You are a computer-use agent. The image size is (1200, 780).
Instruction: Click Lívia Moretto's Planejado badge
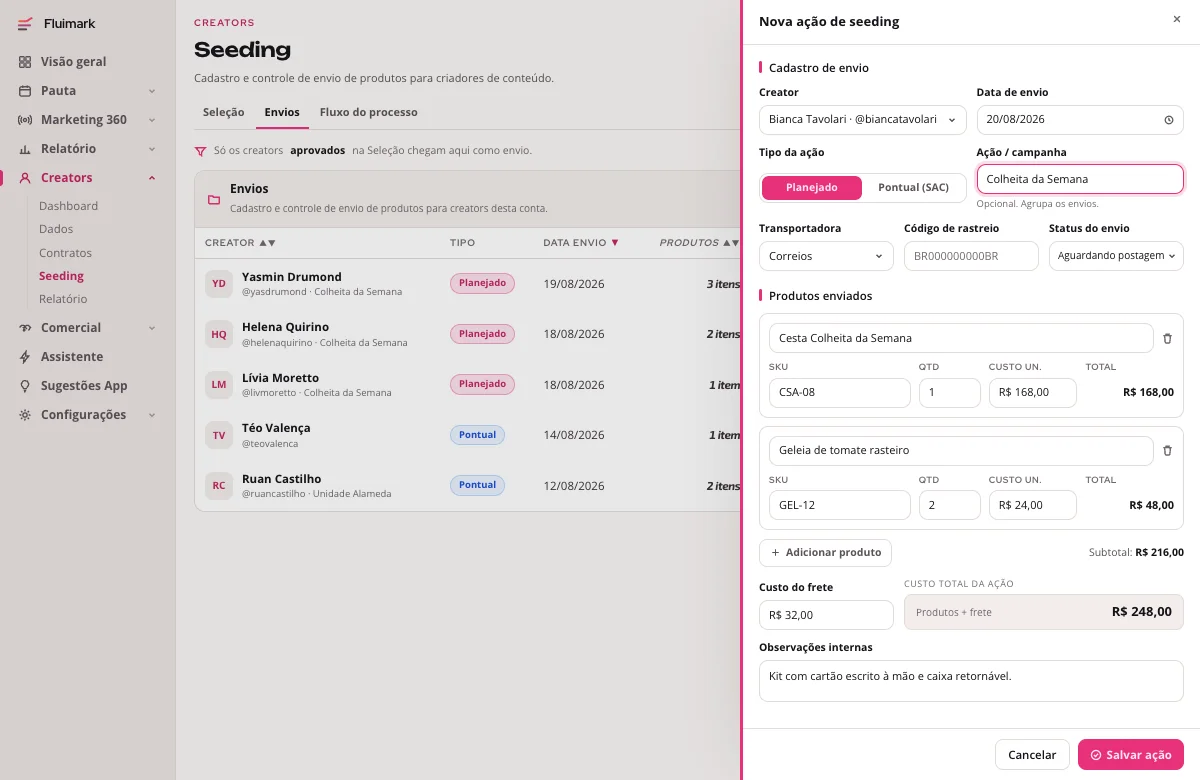click(482, 384)
